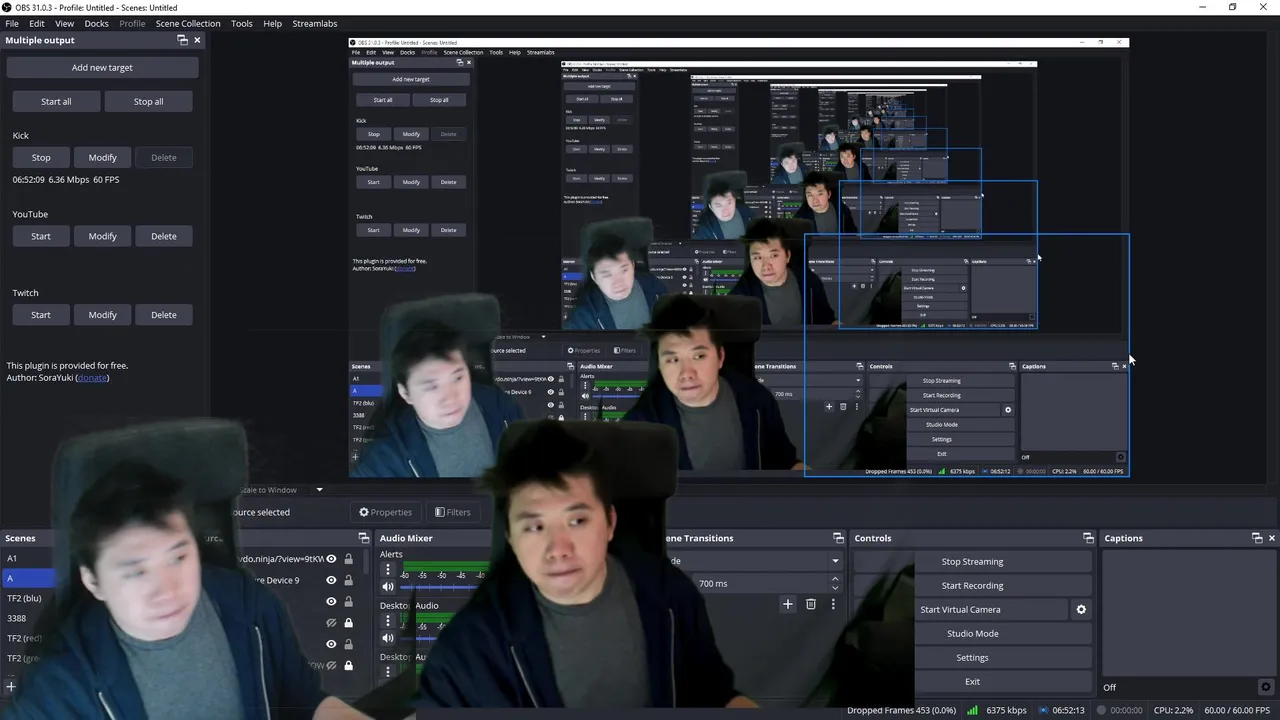Float the Captions dock
The height and width of the screenshot is (720, 1280).
coord(1257,538)
